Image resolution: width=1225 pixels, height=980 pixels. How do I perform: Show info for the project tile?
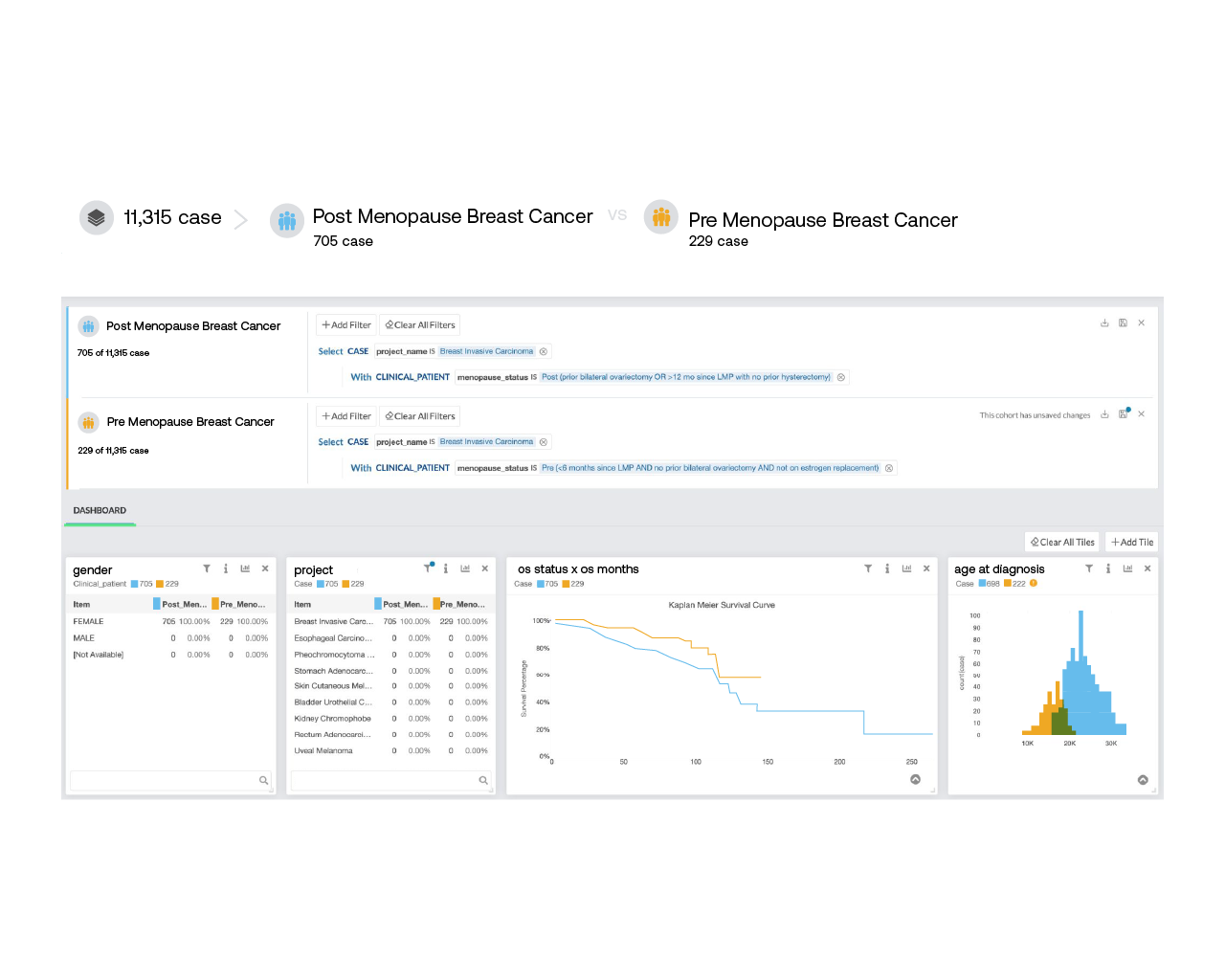coord(446,568)
